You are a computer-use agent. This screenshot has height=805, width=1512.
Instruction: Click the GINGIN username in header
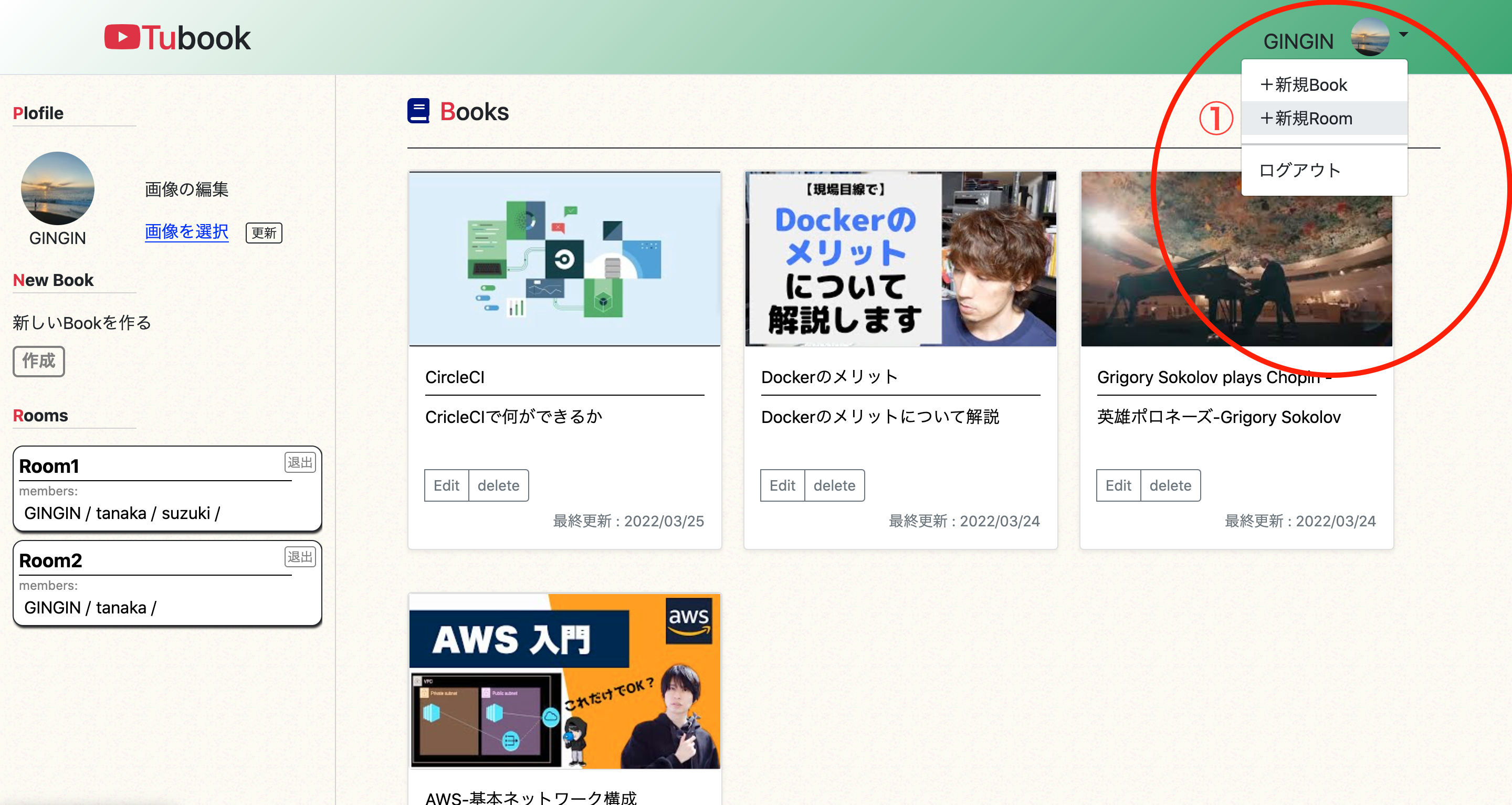pos(1298,41)
